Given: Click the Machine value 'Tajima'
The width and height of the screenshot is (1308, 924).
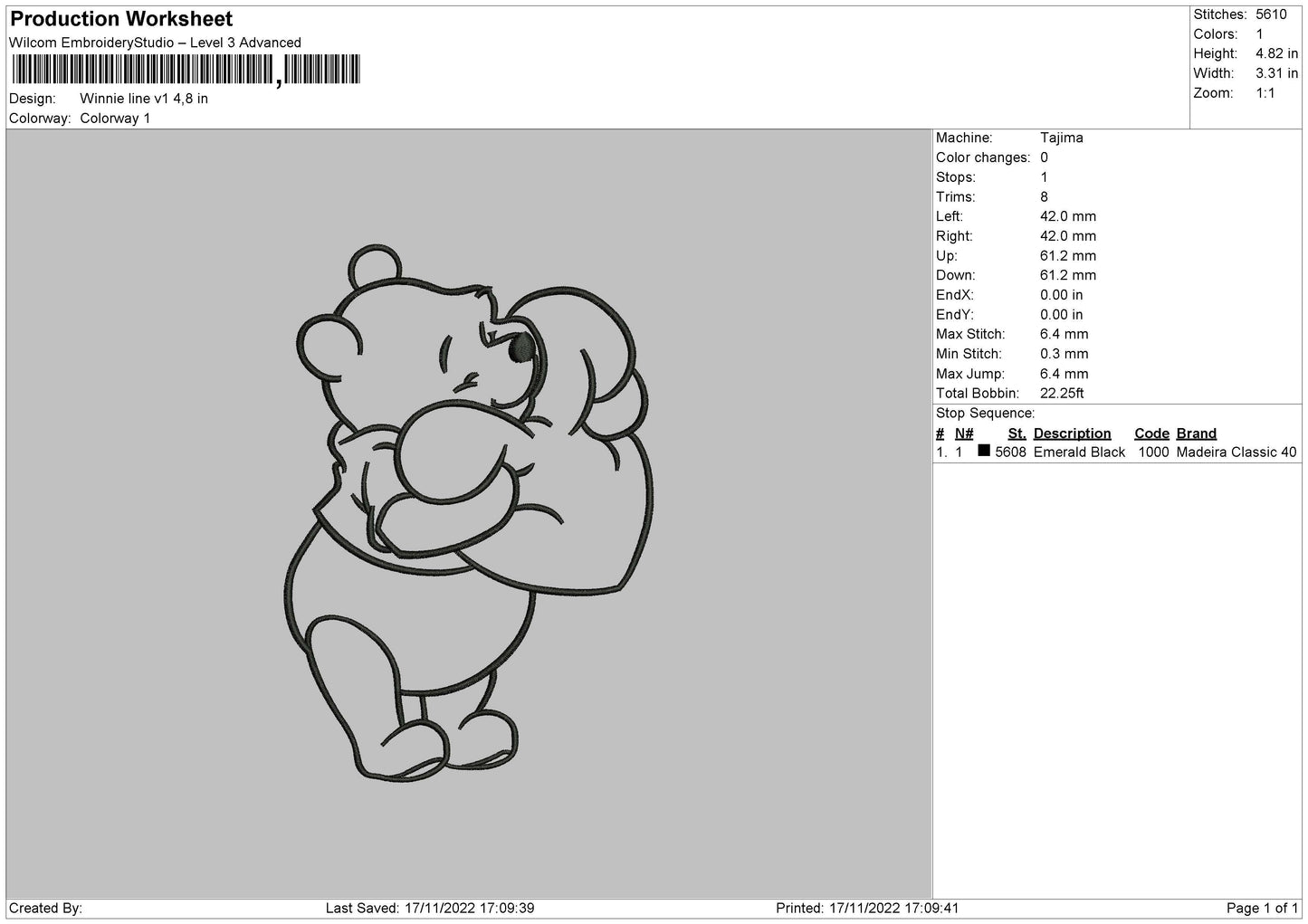Looking at the screenshot, I should pos(1061,138).
